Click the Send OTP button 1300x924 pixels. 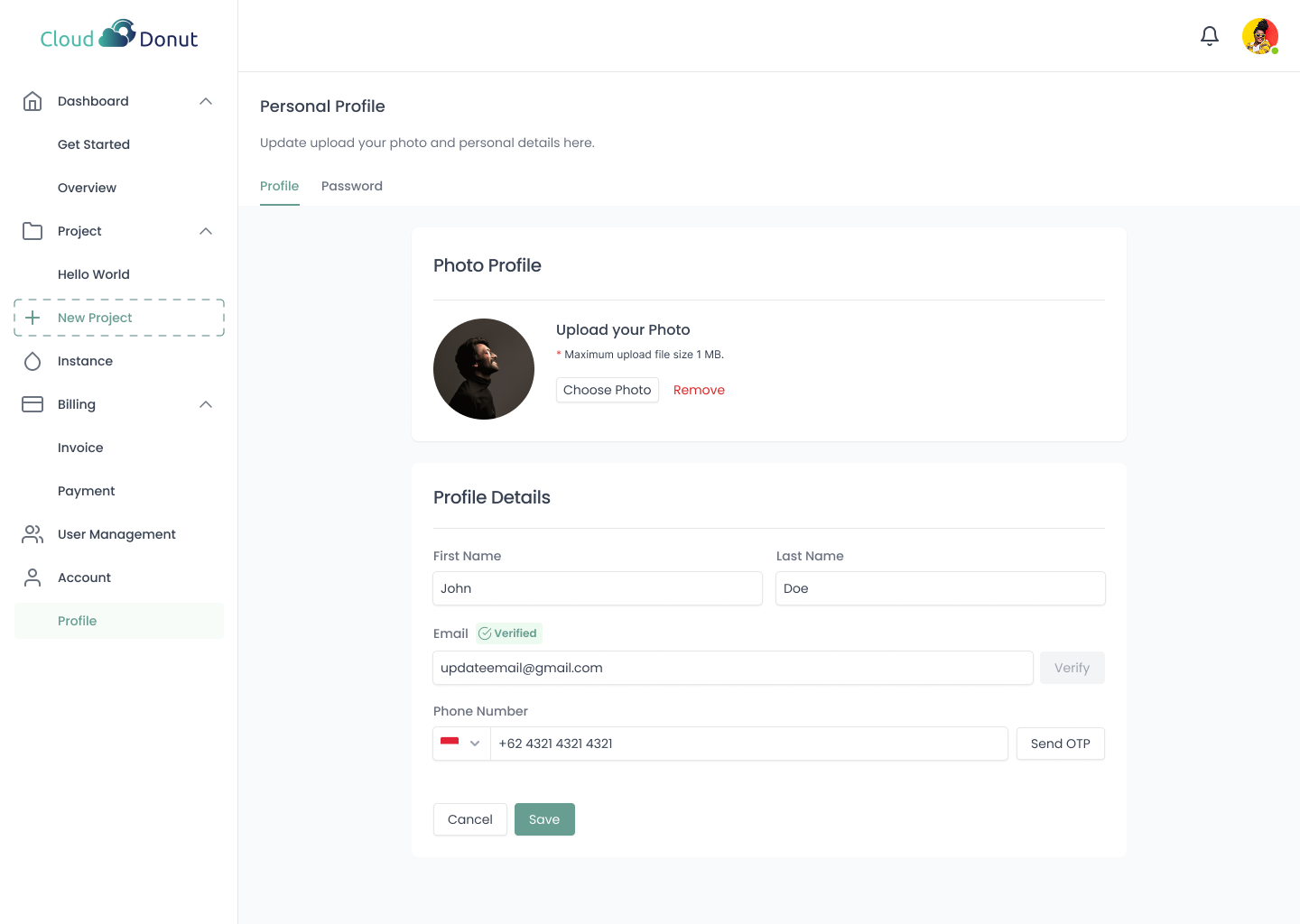1060,744
